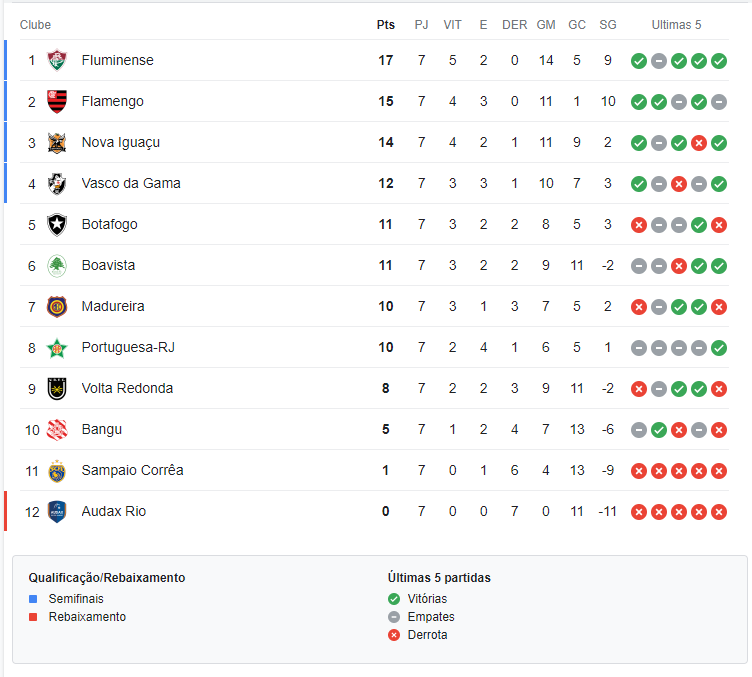Click the Flamengo club crest
Viewport: 752px width, 677px height.
[x=57, y=102]
